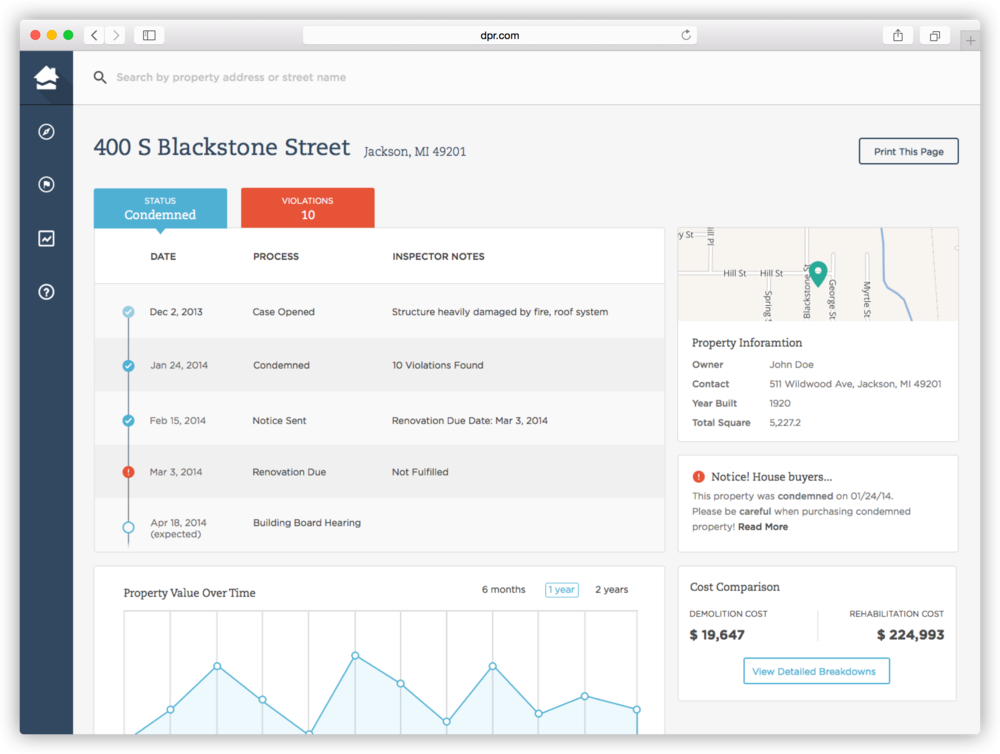The width and height of the screenshot is (1000, 754).
Task: Click View Detailed Breakdowns button
Action: (x=816, y=671)
